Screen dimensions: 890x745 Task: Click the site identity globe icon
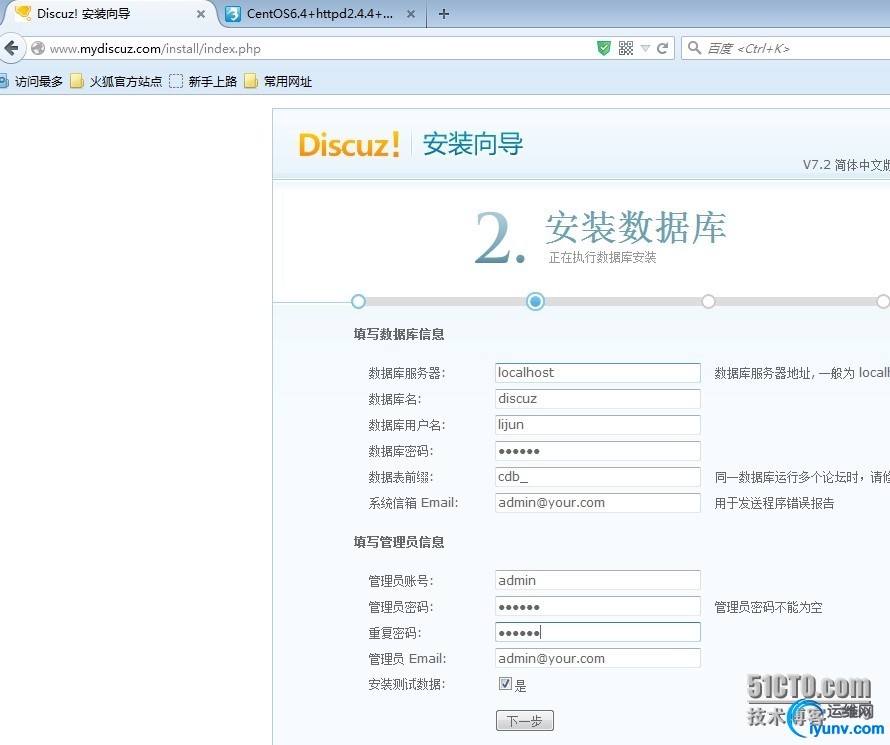pos(38,48)
